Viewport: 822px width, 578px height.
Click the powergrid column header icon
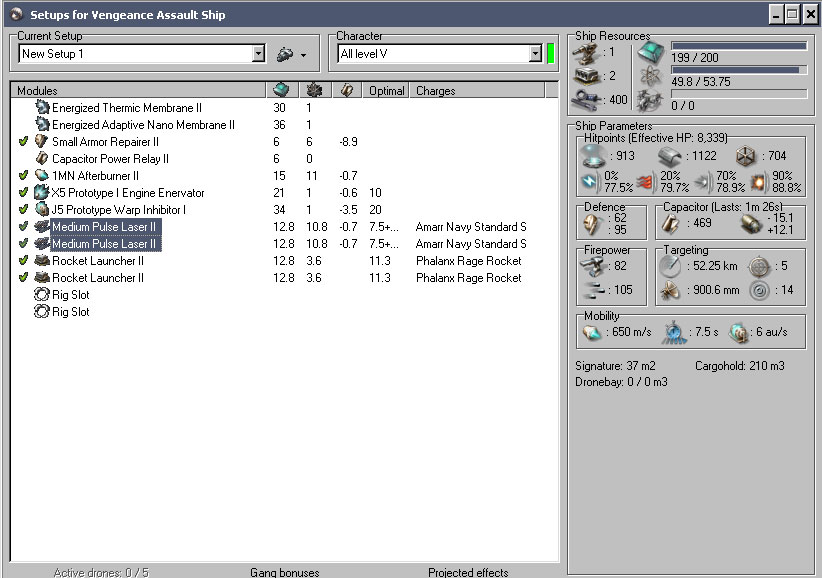[315, 90]
